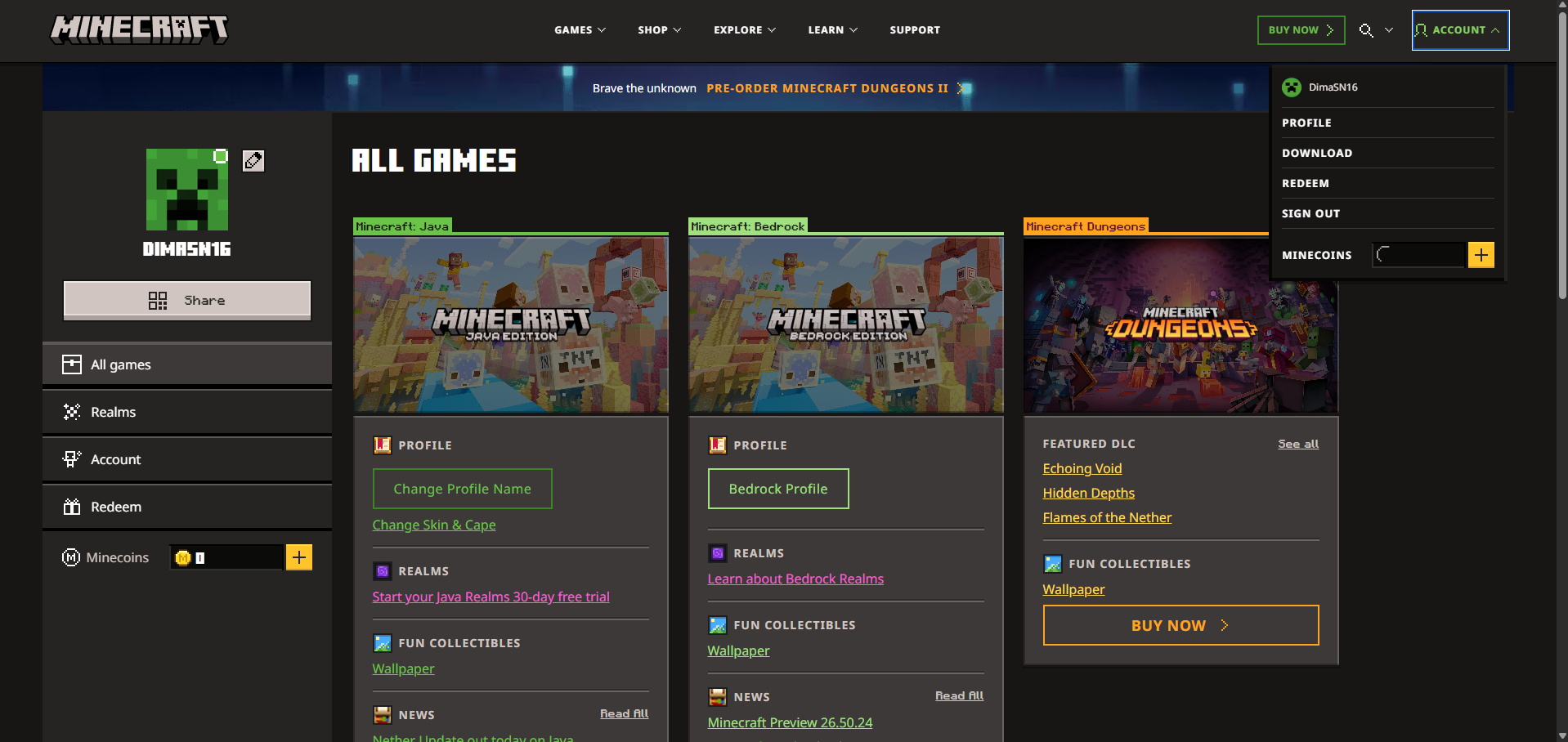Open the Bedrock Wallpaper link
Image resolution: width=1568 pixels, height=742 pixels.
click(739, 650)
